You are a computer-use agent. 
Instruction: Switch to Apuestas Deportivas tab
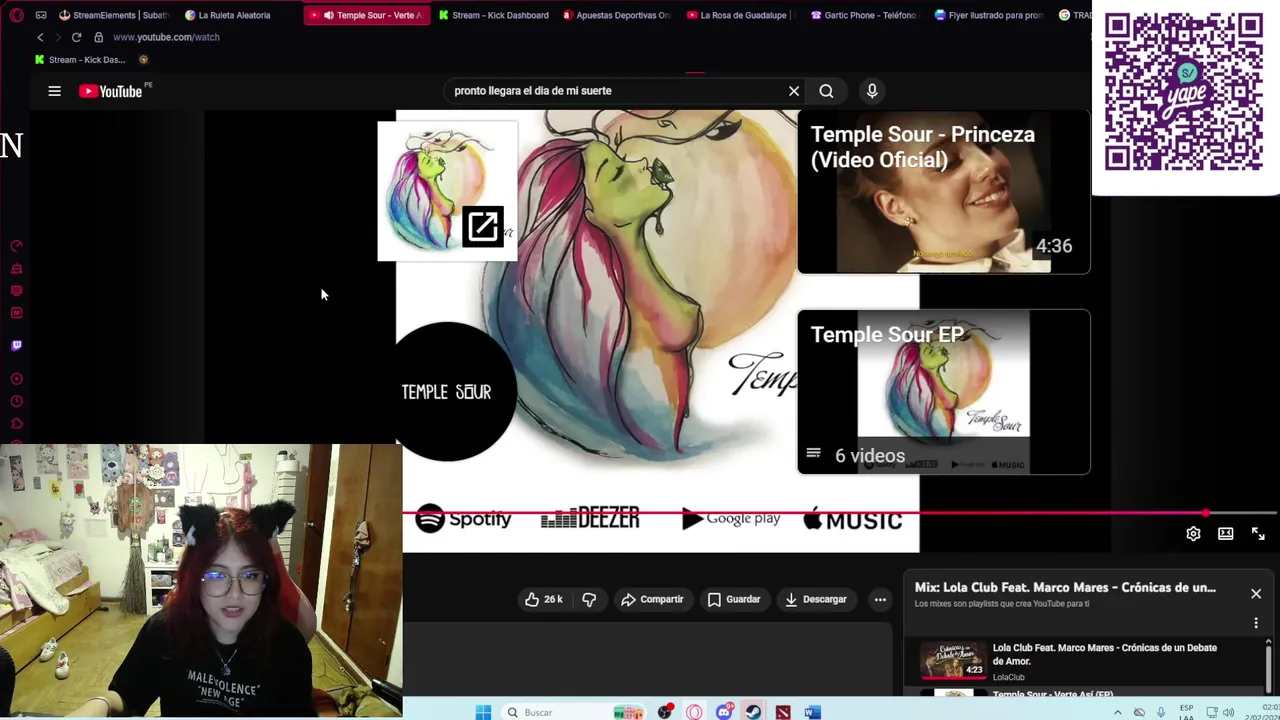(617, 15)
